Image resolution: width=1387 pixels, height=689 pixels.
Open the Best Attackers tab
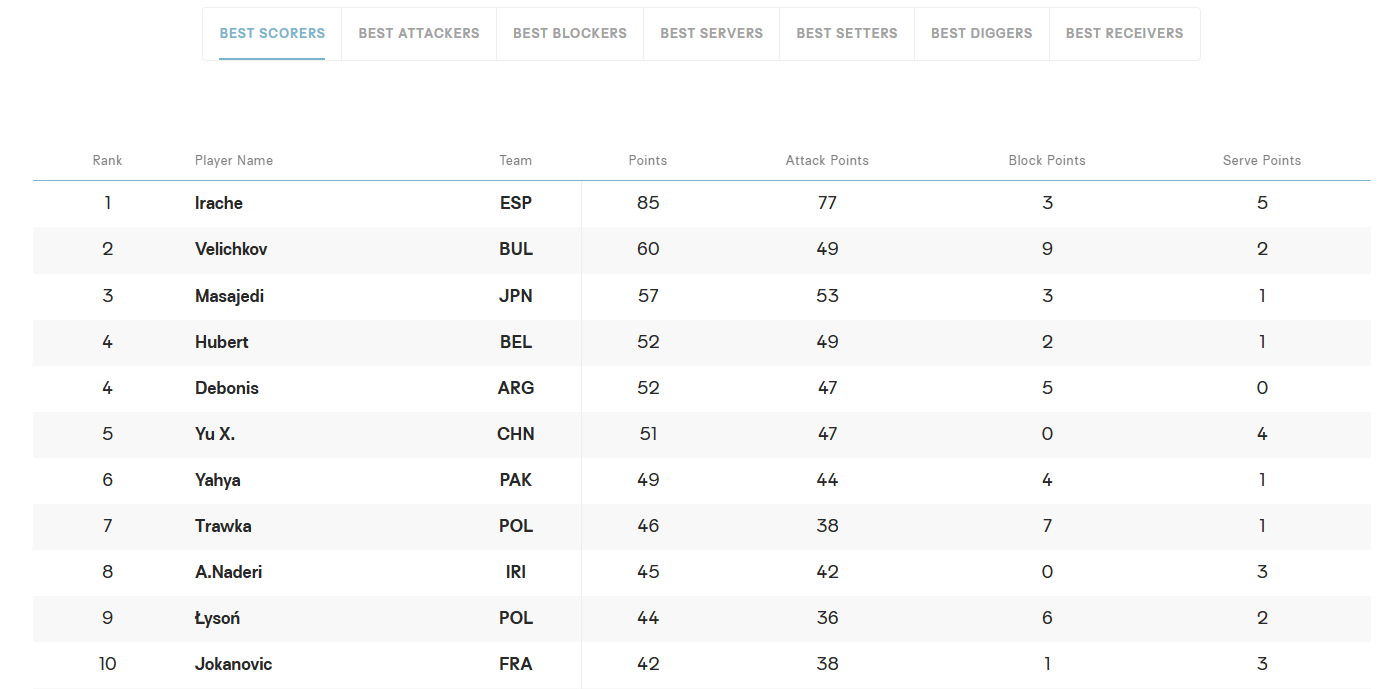click(x=419, y=33)
